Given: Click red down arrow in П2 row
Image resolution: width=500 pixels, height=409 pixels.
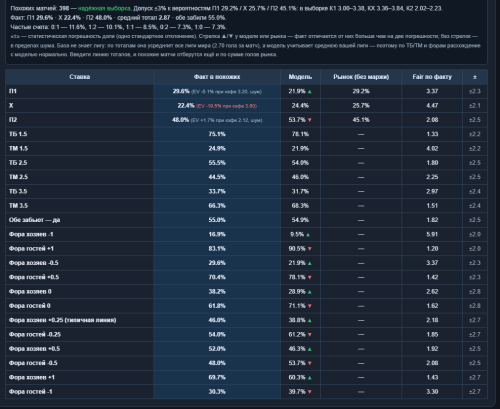Looking at the screenshot, I should [310, 120].
